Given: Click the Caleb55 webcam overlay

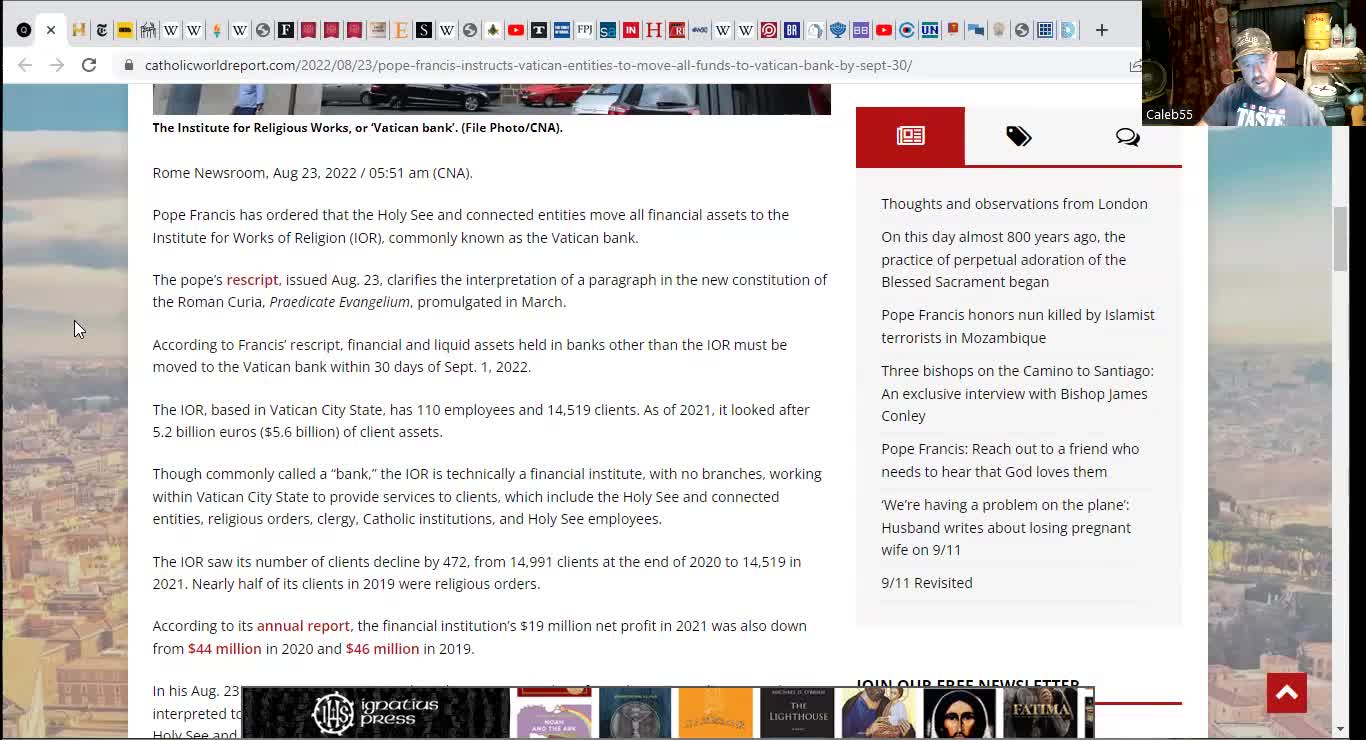Looking at the screenshot, I should point(1254,63).
